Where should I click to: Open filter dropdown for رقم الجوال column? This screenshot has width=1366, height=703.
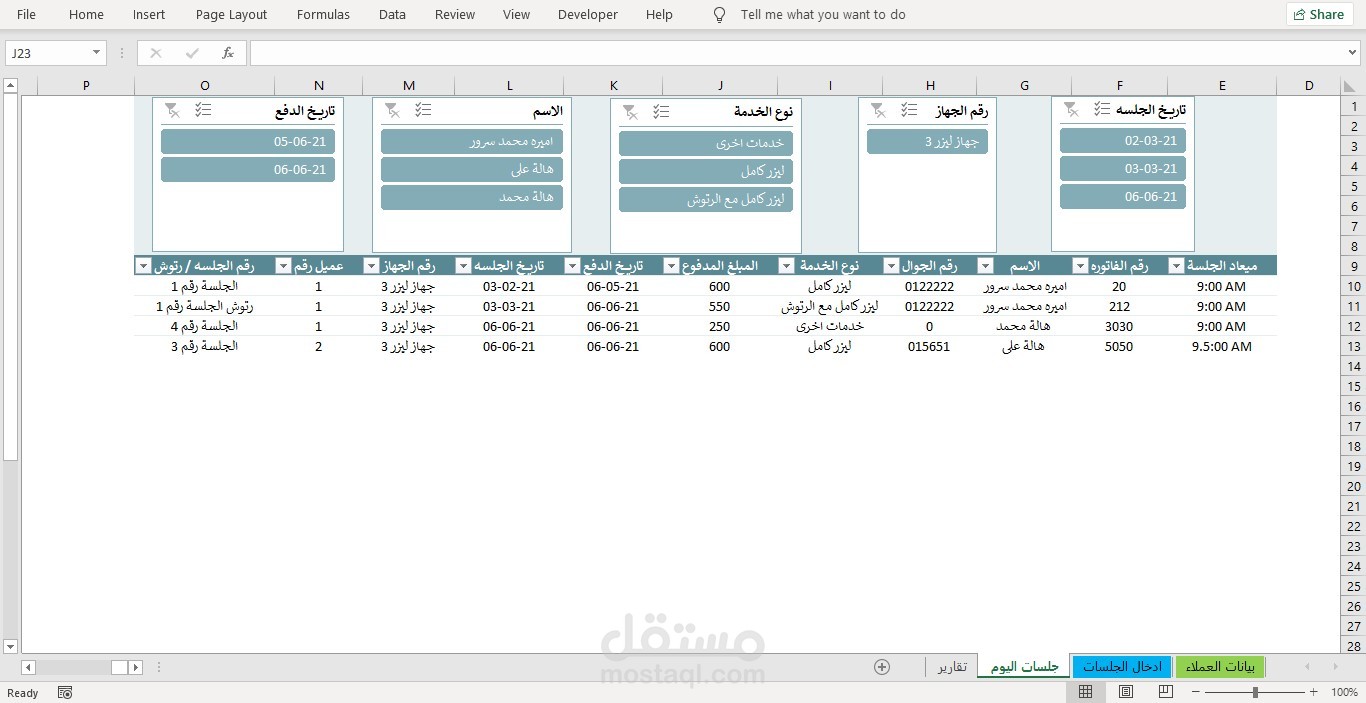tap(891, 266)
